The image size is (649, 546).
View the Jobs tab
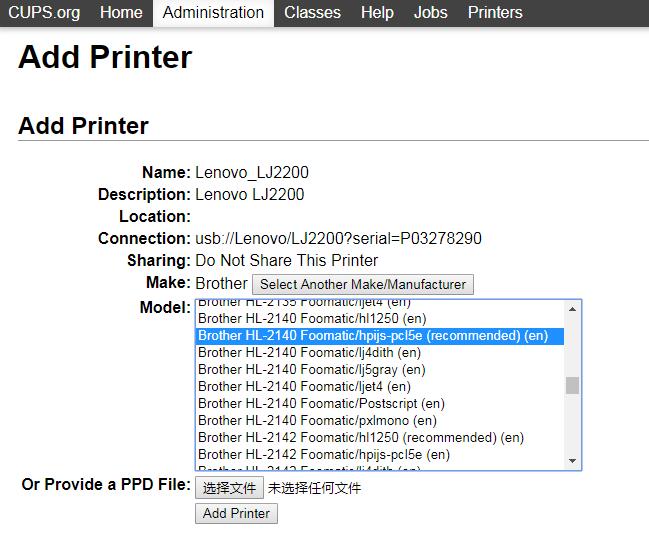click(430, 12)
